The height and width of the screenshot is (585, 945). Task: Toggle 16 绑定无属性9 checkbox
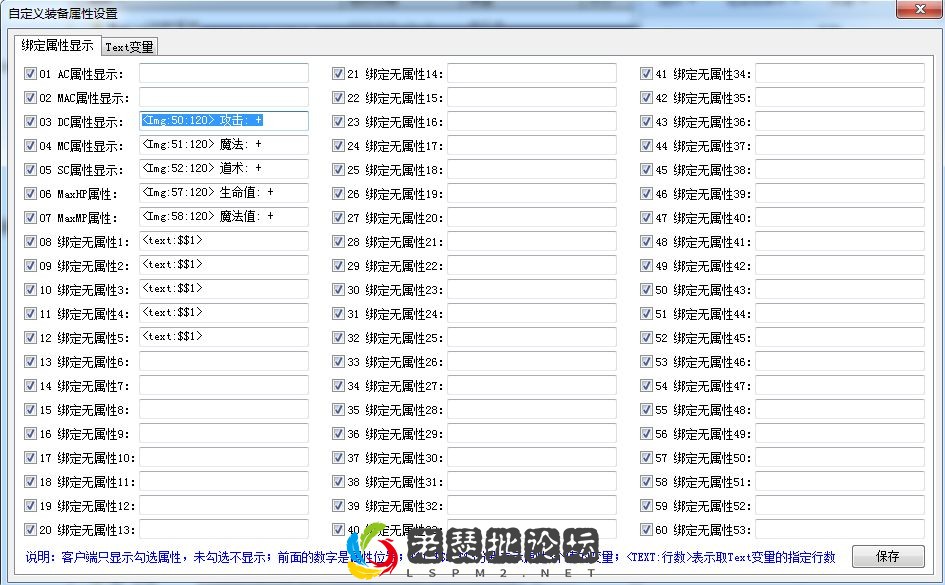coord(30,434)
